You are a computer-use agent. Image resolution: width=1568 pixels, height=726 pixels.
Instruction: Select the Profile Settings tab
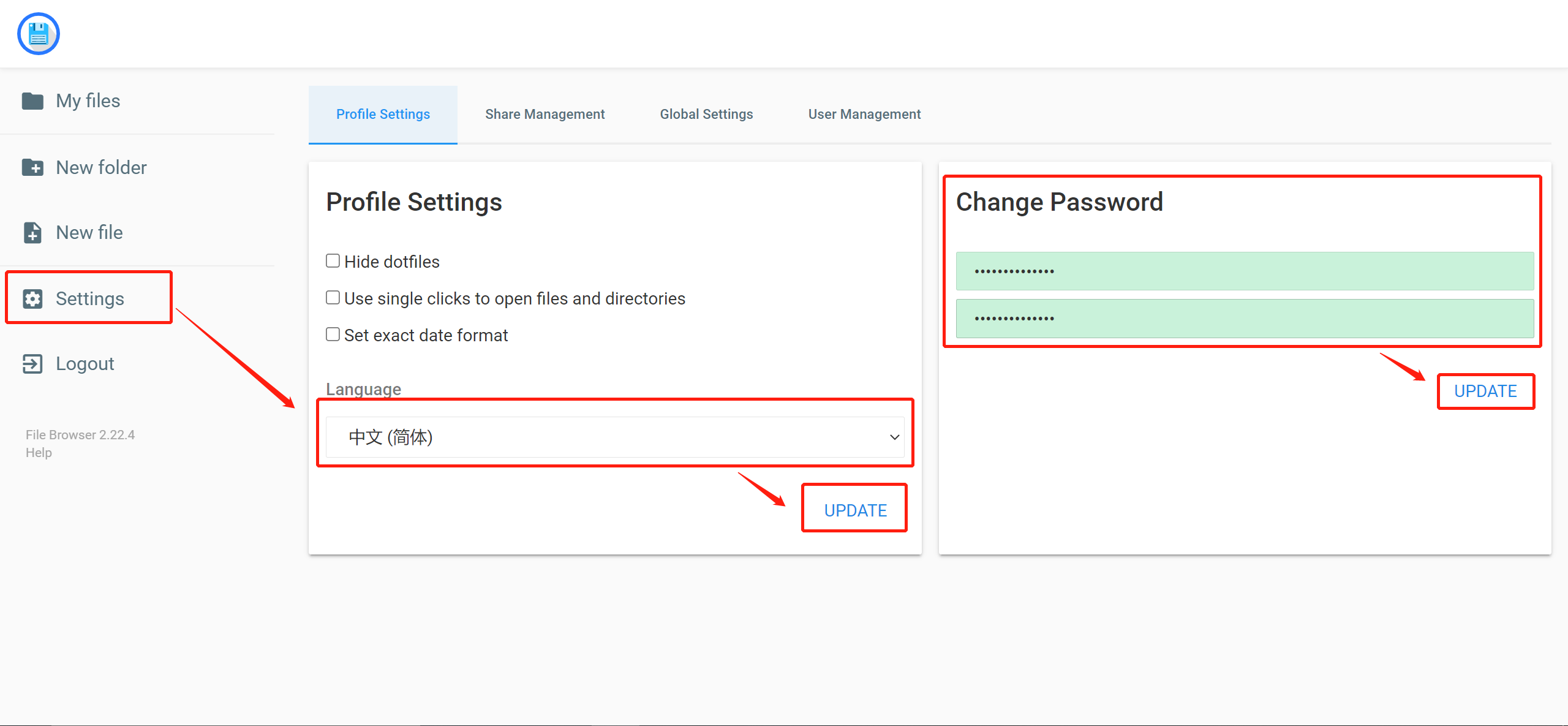pyautogui.click(x=383, y=115)
